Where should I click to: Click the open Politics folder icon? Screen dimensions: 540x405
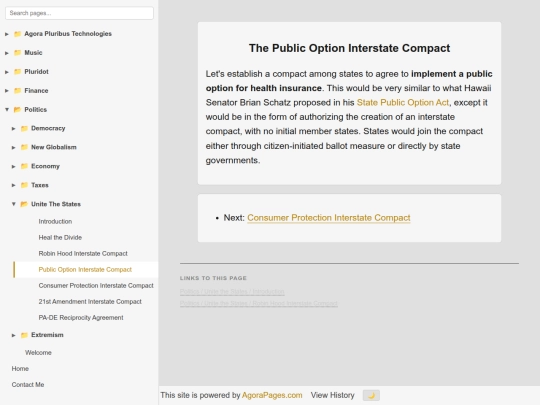pyautogui.click(x=17, y=110)
